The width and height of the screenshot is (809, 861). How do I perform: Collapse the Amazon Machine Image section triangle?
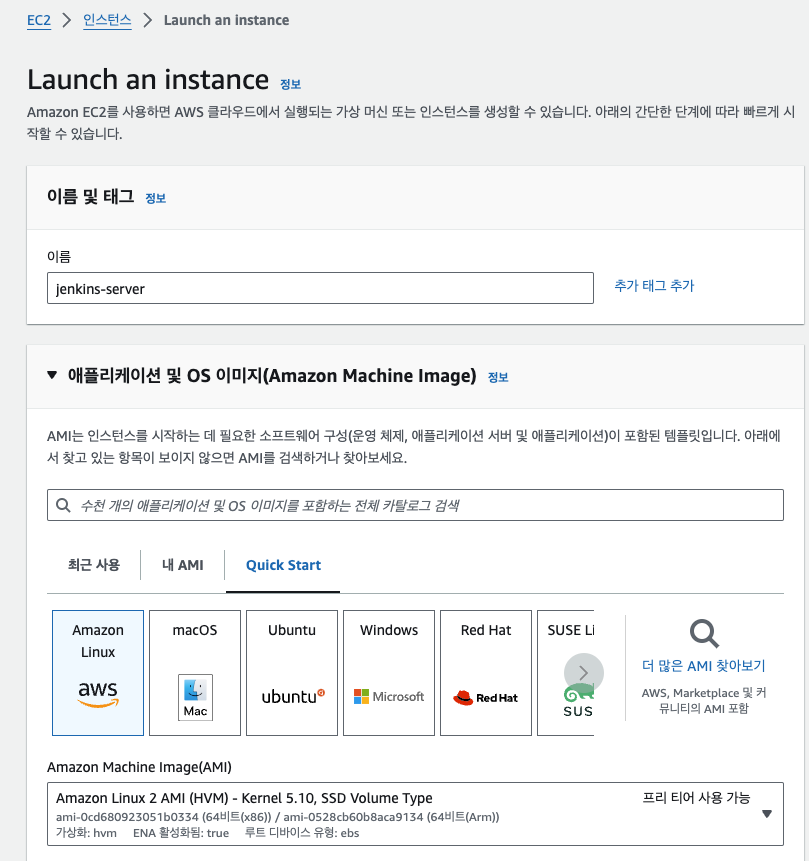coord(52,375)
